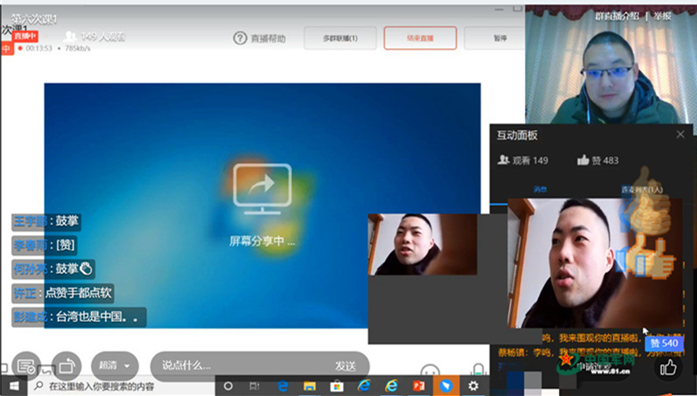Click the 发送 send button
Image resolution: width=697 pixels, height=396 pixels.
pyautogui.click(x=345, y=366)
